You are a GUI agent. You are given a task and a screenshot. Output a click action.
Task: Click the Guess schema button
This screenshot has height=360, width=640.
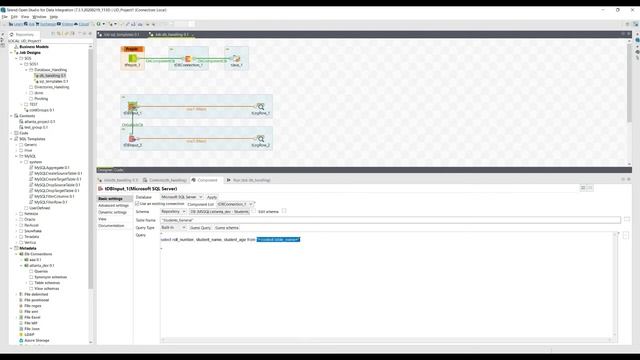[x=227, y=228]
